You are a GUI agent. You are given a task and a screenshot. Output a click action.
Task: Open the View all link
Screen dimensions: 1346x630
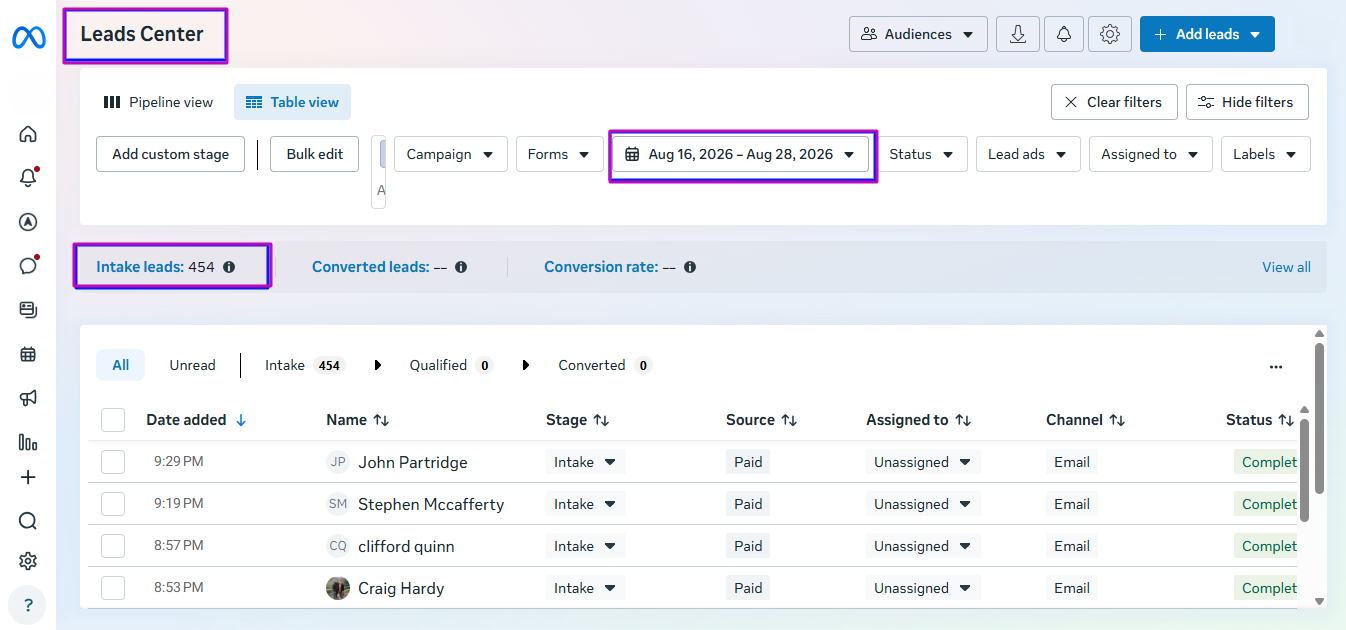click(x=1286, y=267)
